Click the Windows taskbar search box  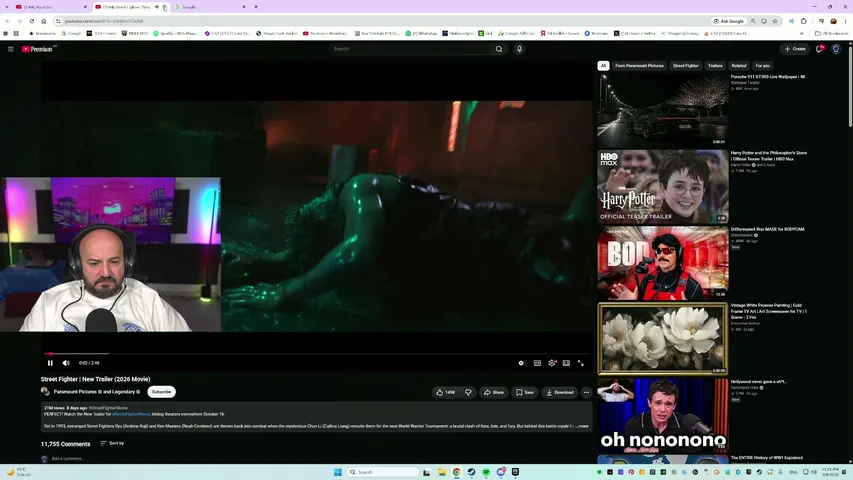point(383,472)
